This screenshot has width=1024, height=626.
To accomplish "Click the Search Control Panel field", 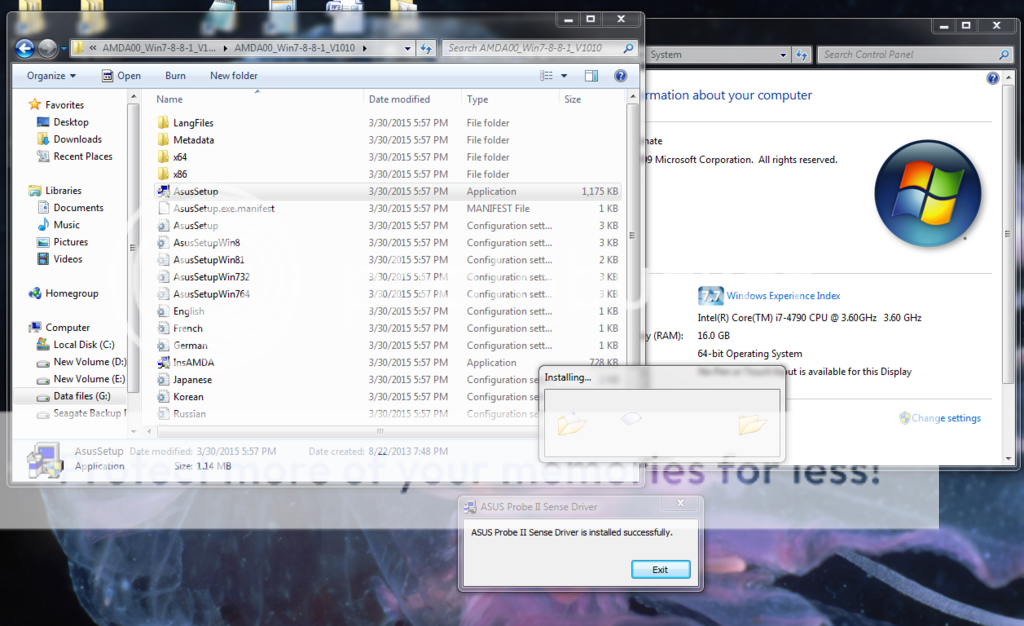I will [x=914, y=55].
